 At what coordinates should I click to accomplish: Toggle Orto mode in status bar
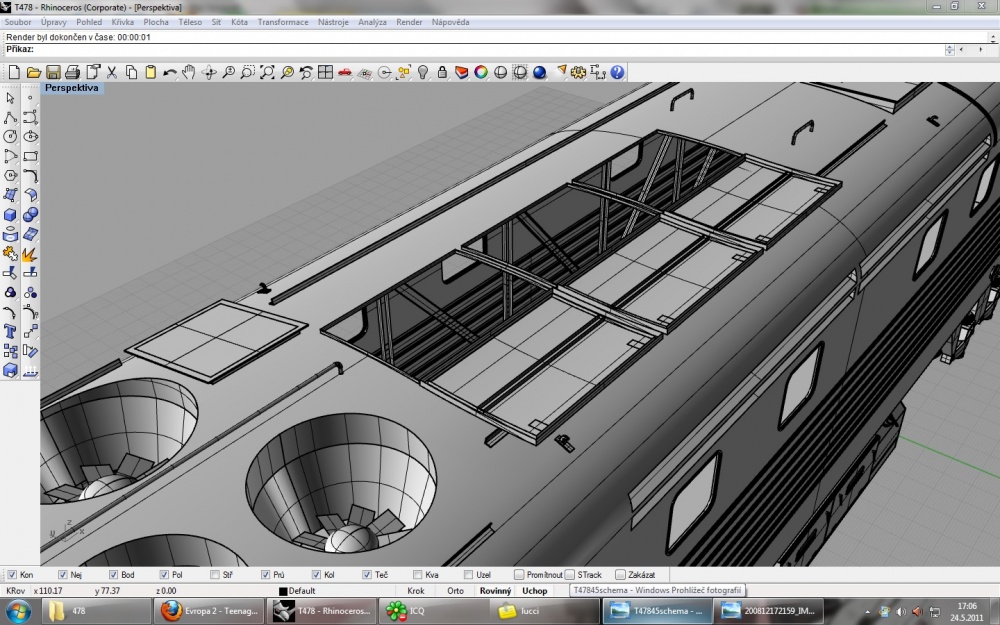(x=455, y=591)
